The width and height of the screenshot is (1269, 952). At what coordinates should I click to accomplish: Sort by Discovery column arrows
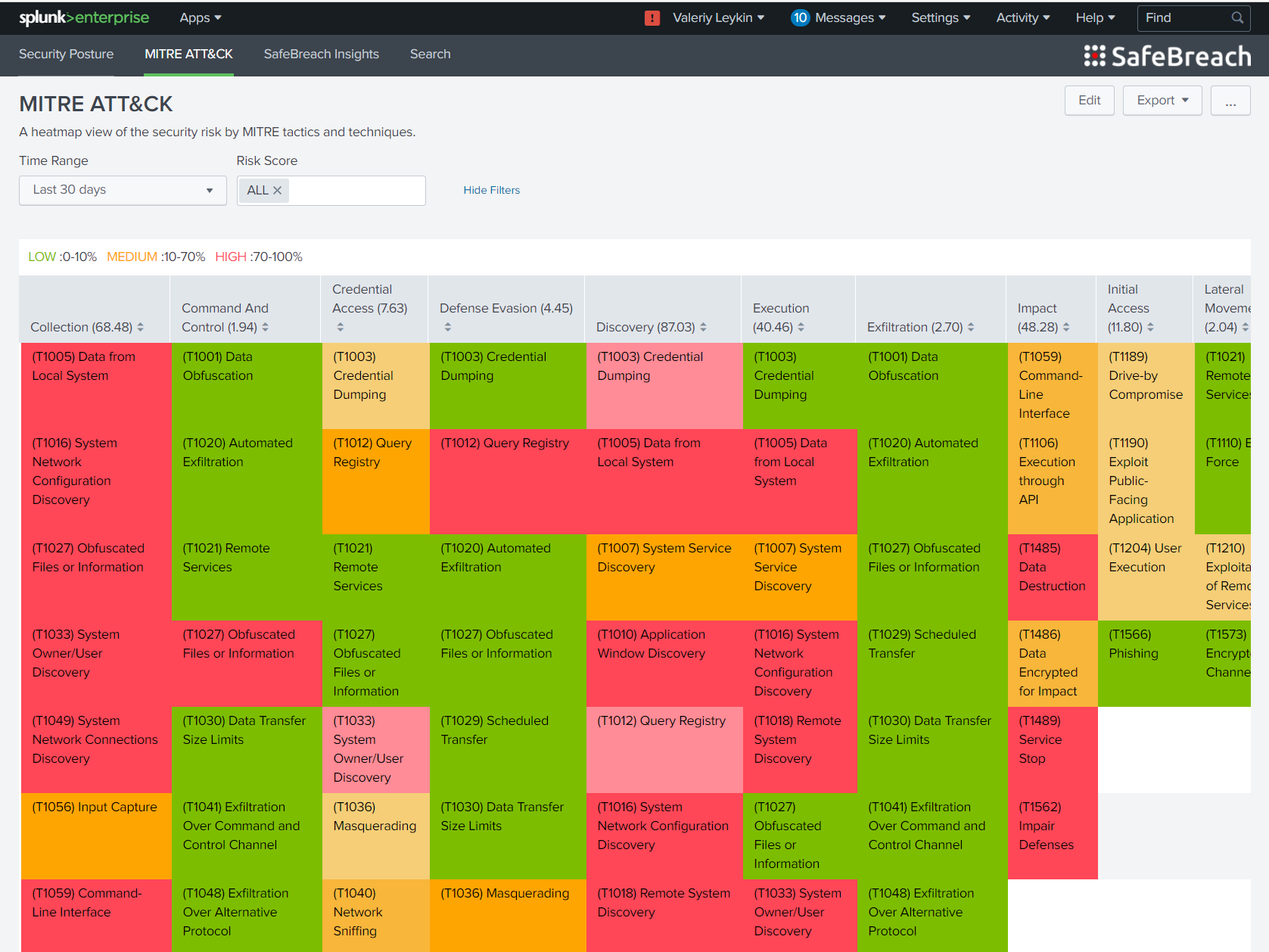[x=703, y=327]
